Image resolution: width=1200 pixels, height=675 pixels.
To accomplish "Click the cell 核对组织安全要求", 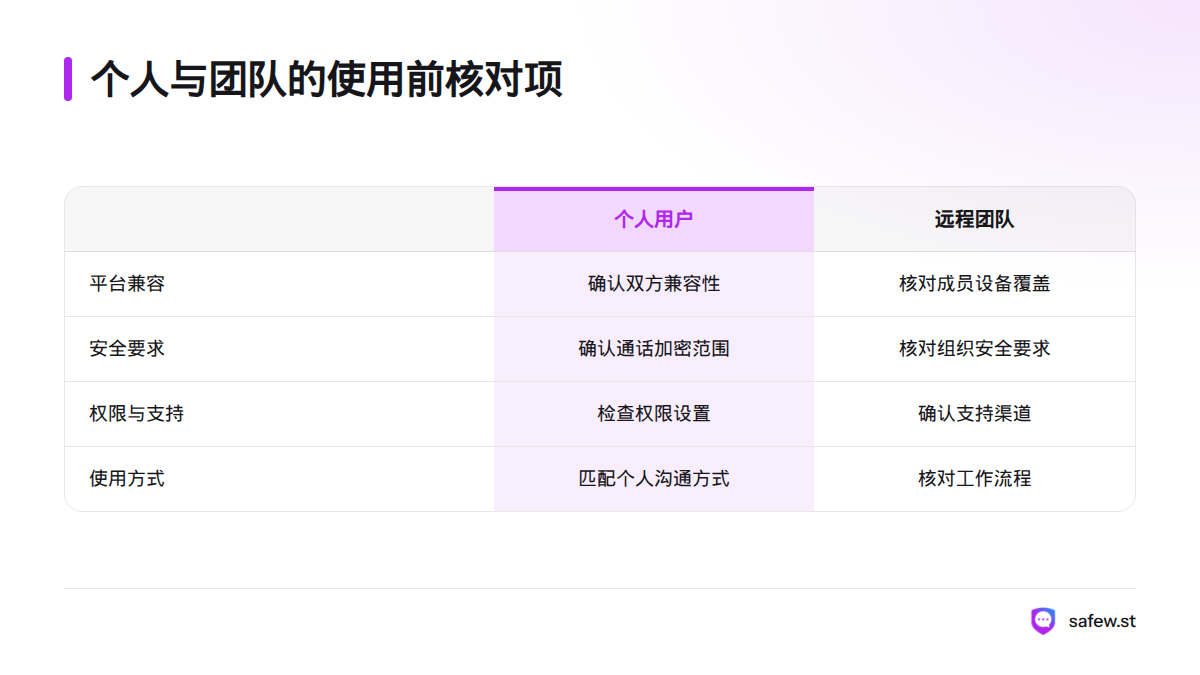I will pos(975,349).
